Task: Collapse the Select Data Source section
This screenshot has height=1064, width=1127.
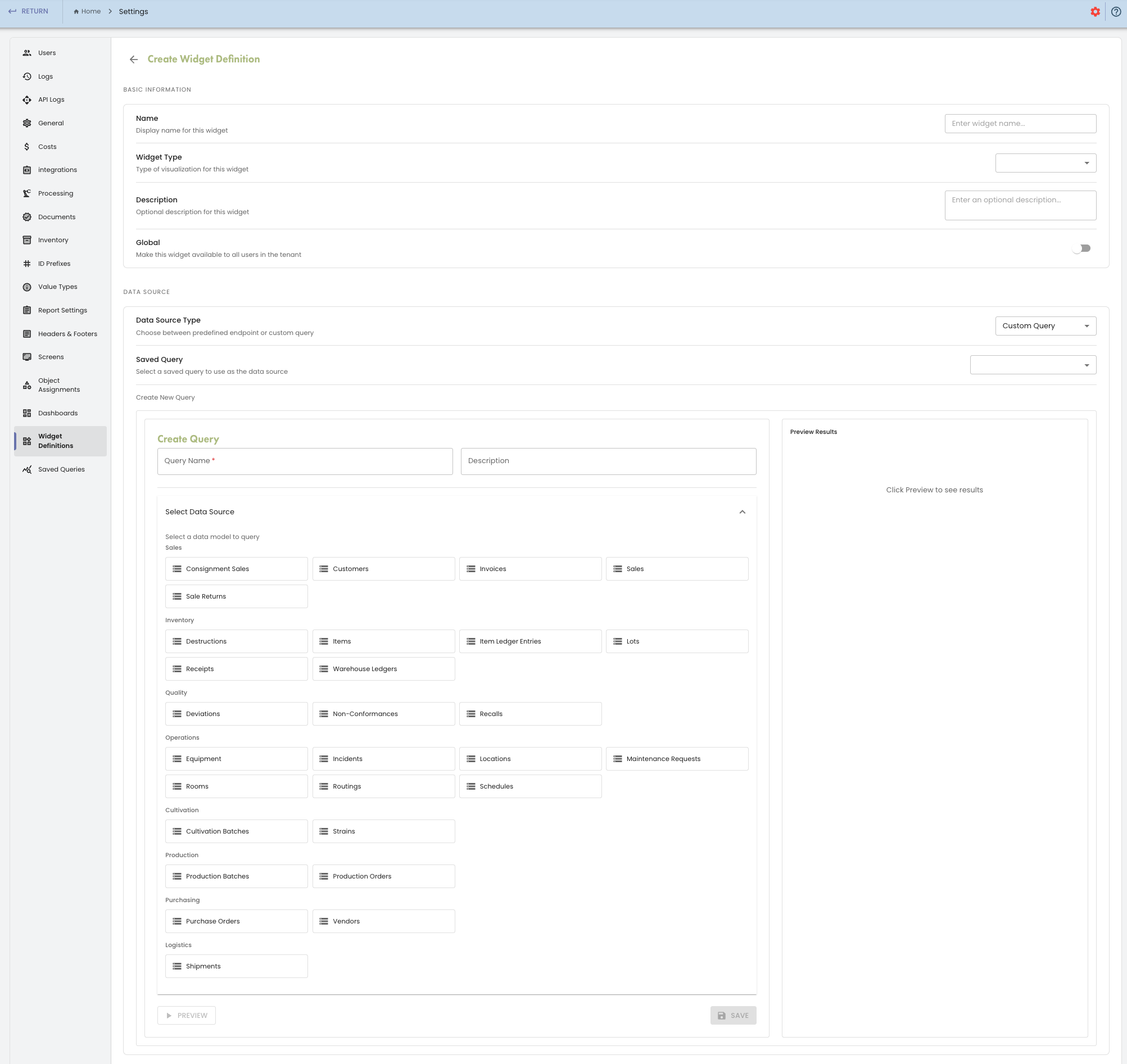Action: click(742, 512)
